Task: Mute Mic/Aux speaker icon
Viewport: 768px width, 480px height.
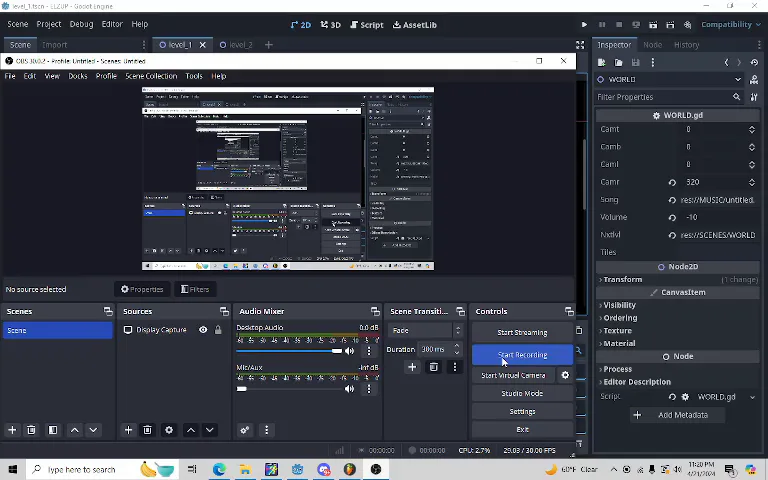Action: click(x=350, y=388)
